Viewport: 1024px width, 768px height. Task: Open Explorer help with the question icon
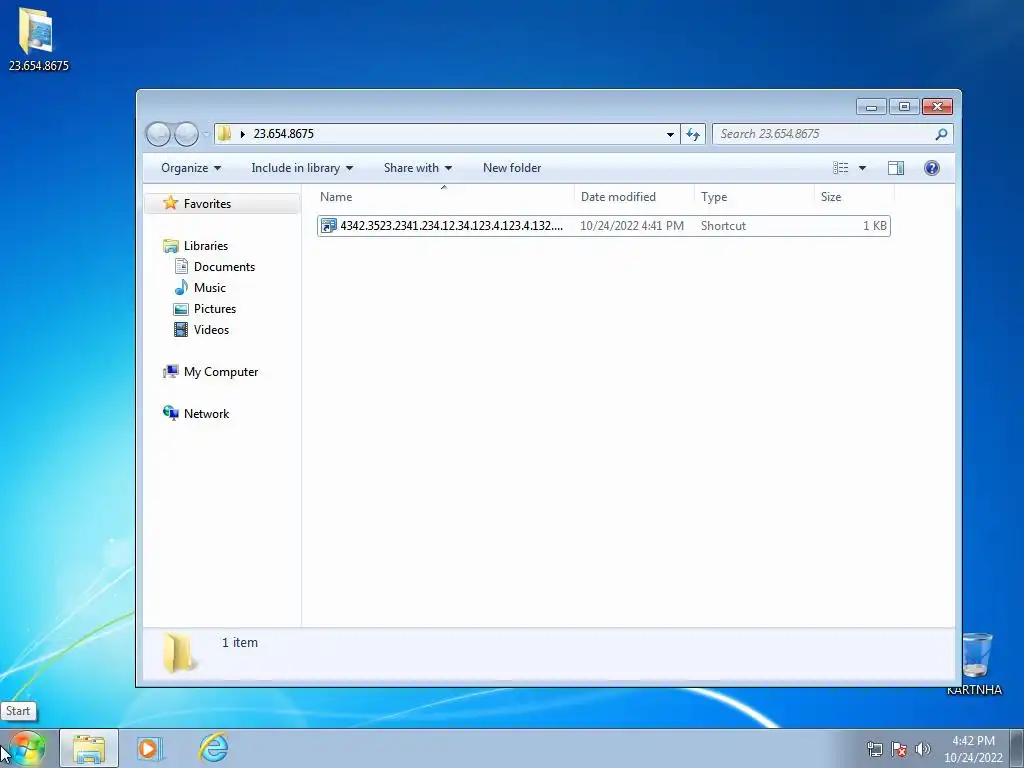pyautogui.click(x=932, y=168)
